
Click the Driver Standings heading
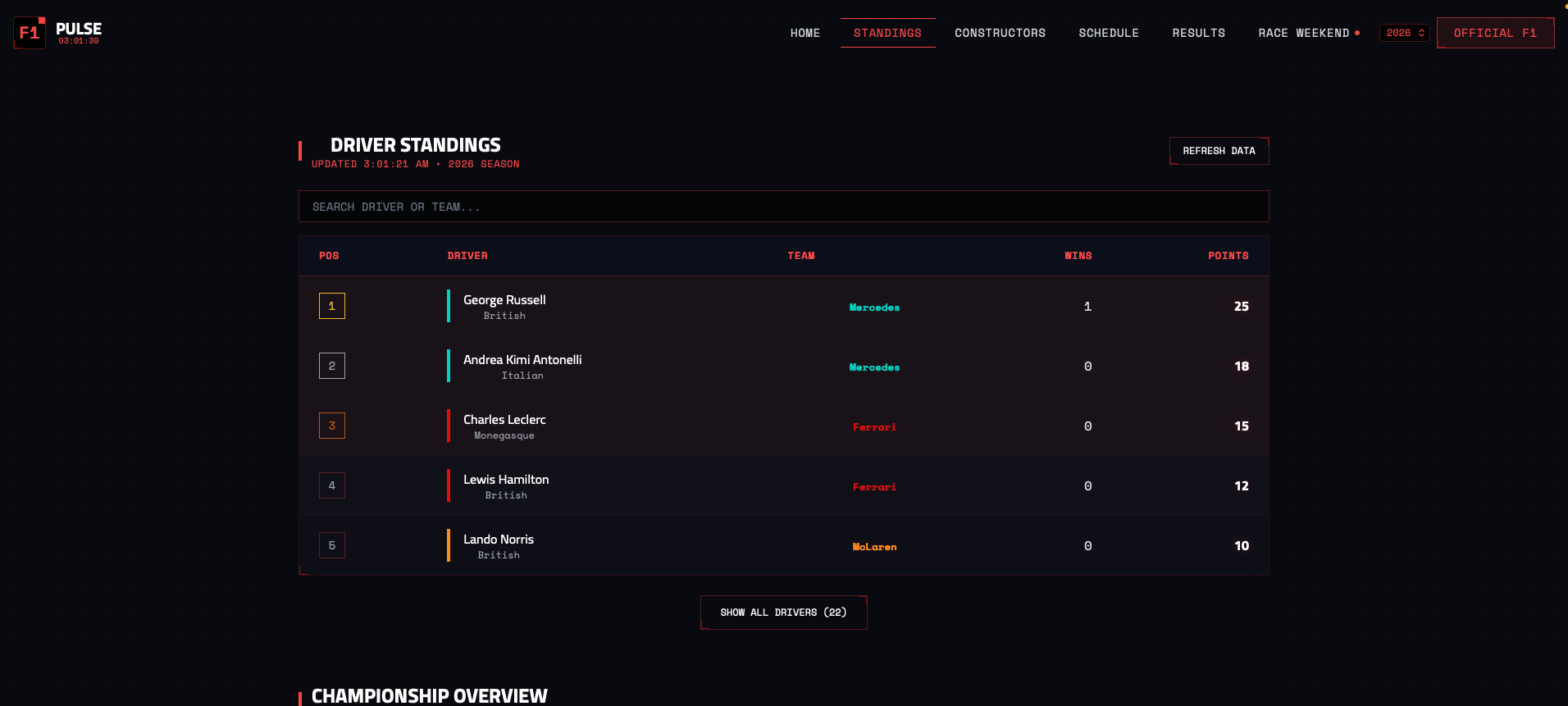click(x=415, y=145)
